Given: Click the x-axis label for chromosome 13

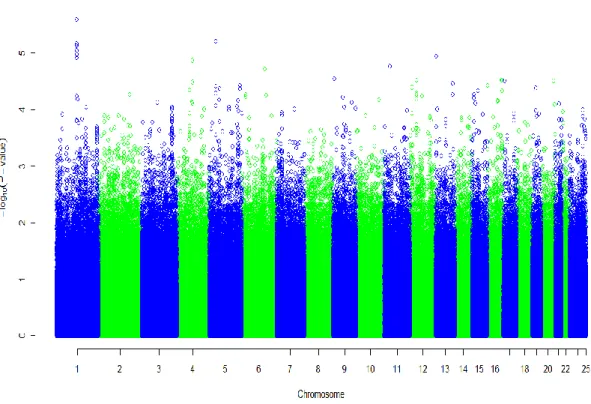Looking at the screenshot, I should [x=445, y=369].
